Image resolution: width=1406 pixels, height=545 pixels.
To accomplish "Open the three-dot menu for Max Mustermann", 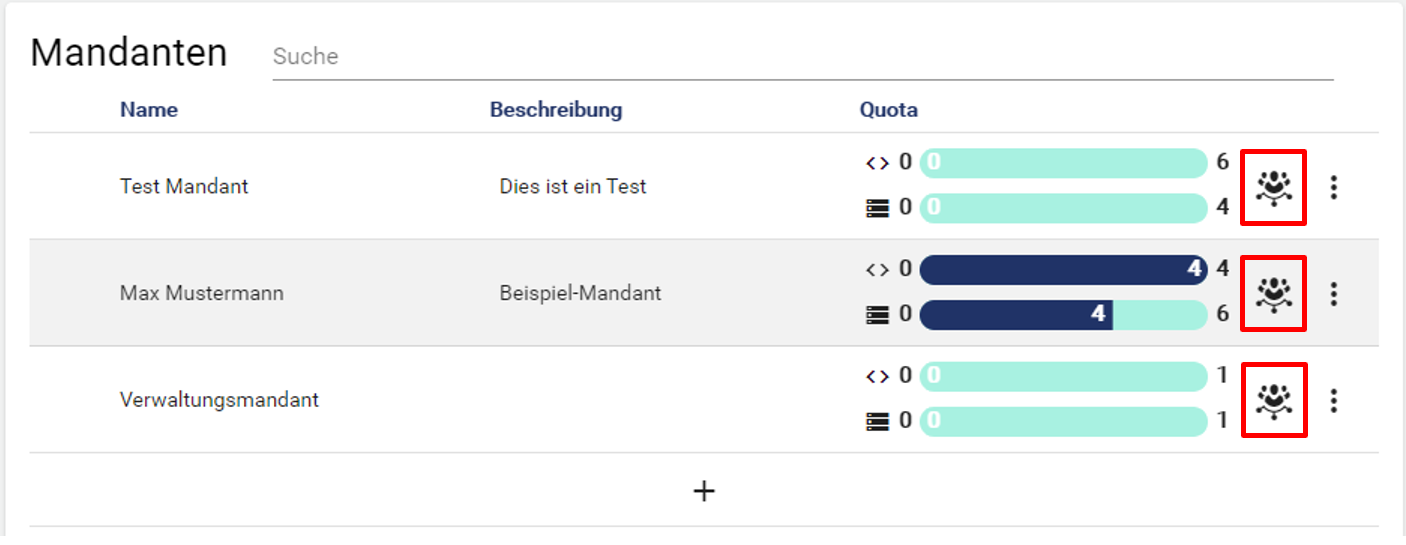I will point(1333,293).
